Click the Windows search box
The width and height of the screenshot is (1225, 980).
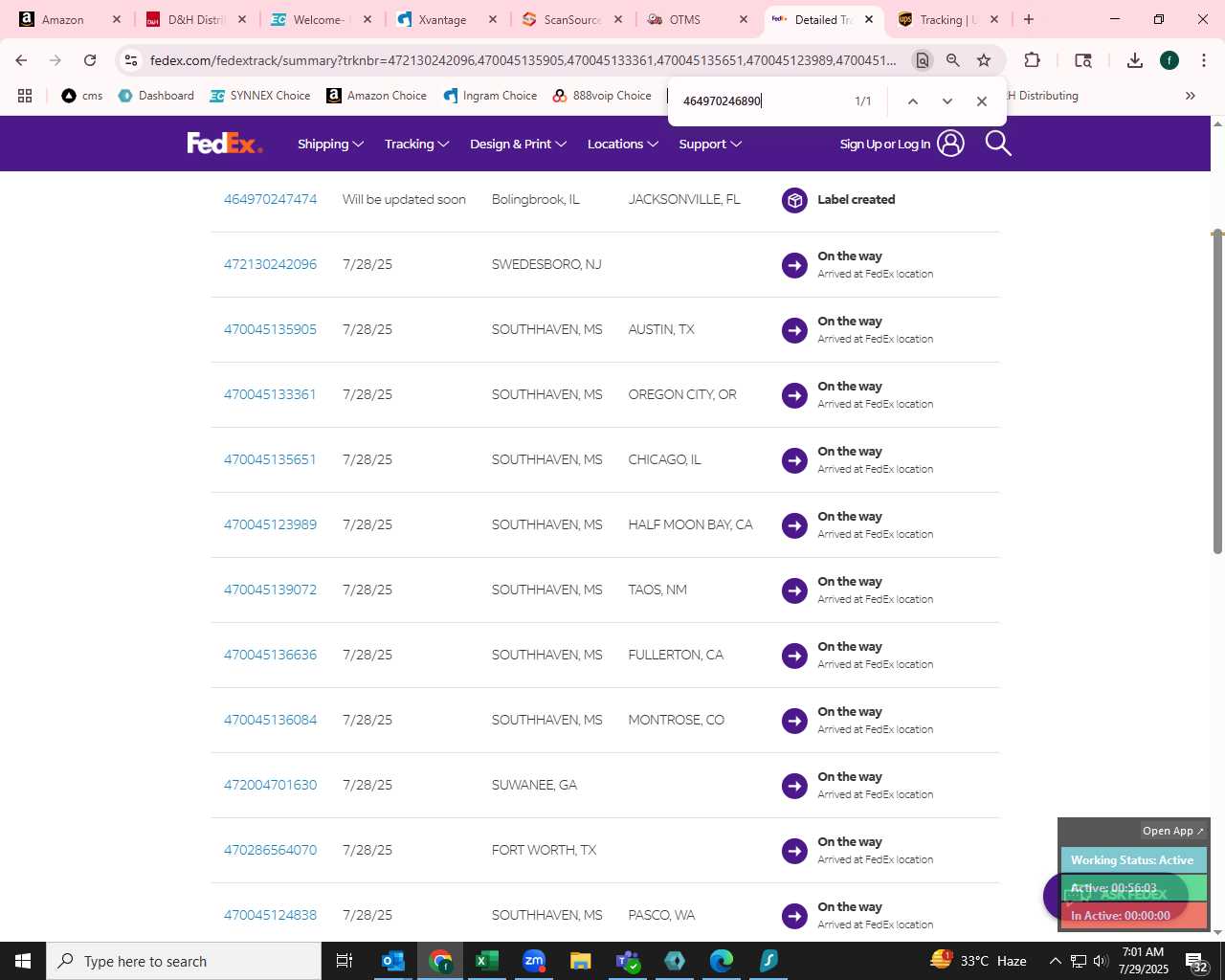(184, 961)
